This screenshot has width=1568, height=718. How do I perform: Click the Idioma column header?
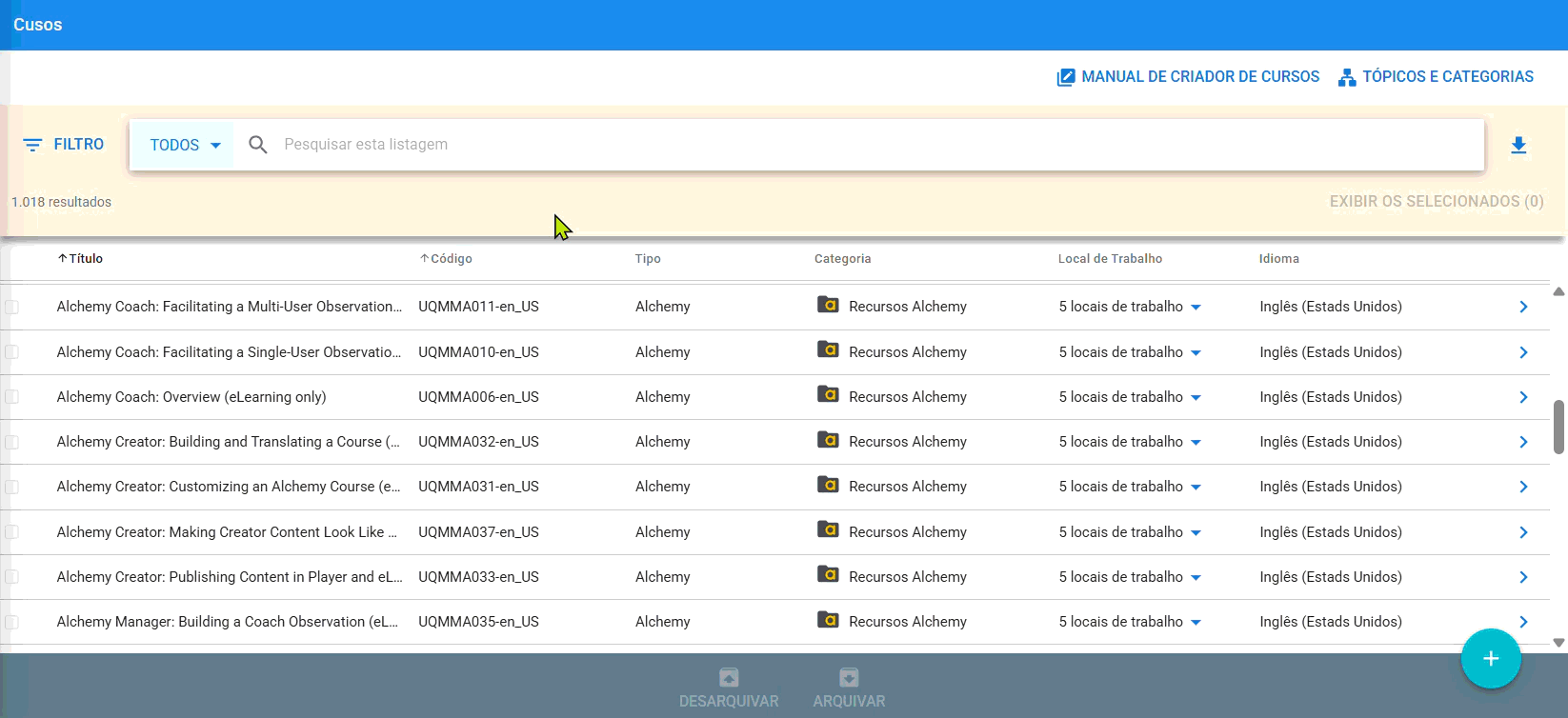tap(1278, 259)
